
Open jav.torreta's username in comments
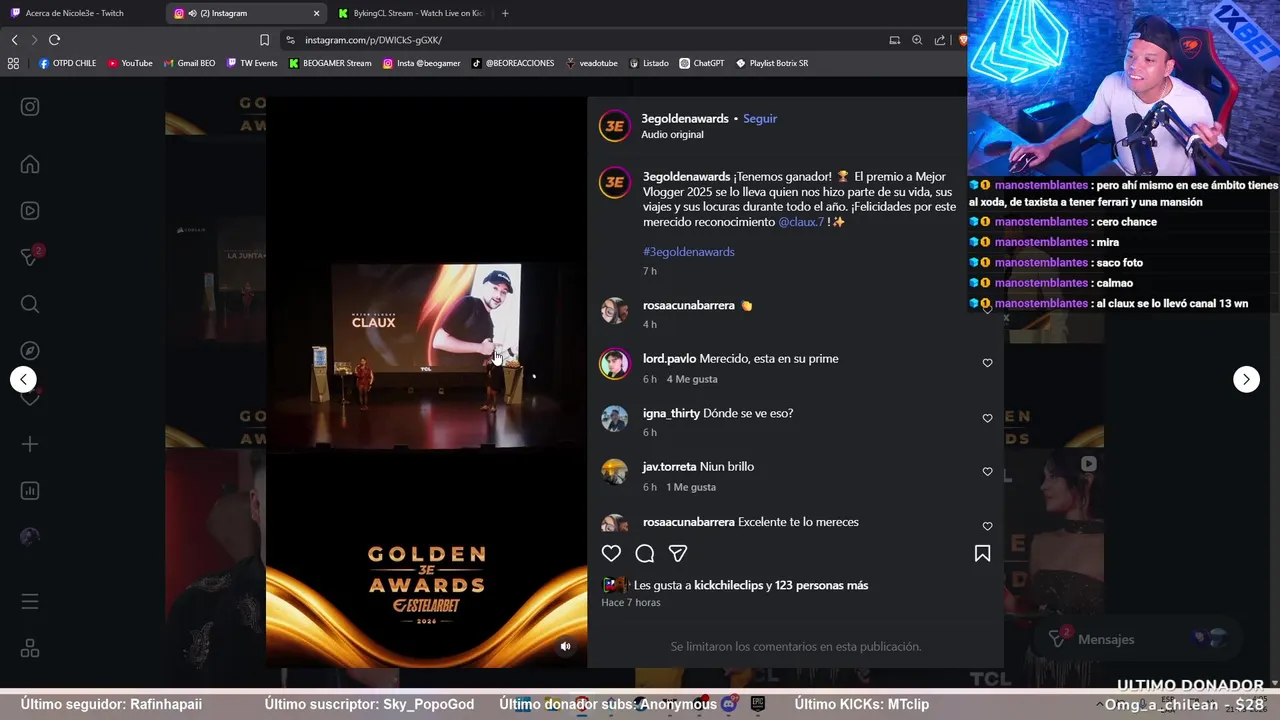(x=669, y=466)
